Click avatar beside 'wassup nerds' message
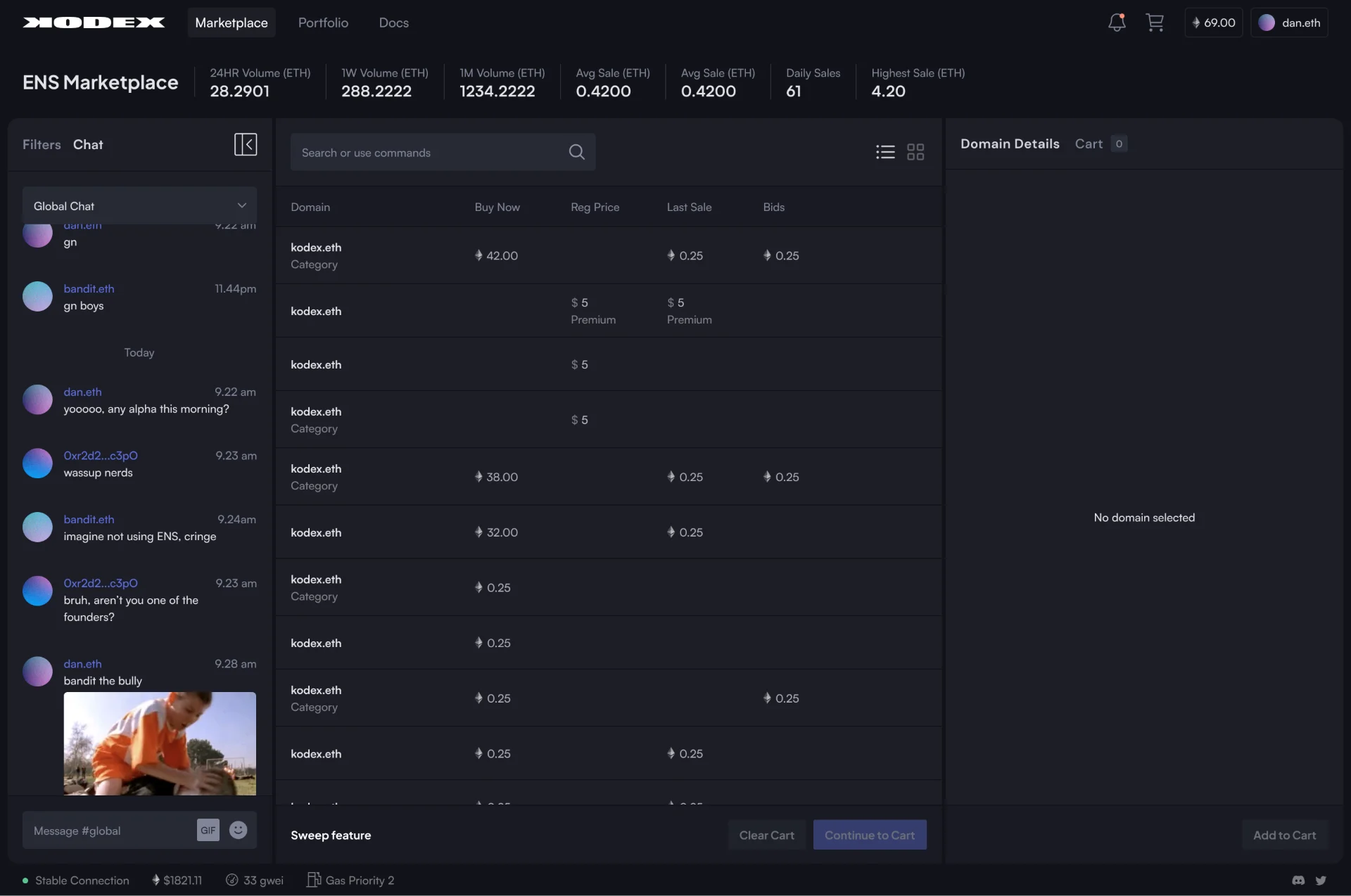The width and height of the screenshot is (1351, 896). coord(37,463)
